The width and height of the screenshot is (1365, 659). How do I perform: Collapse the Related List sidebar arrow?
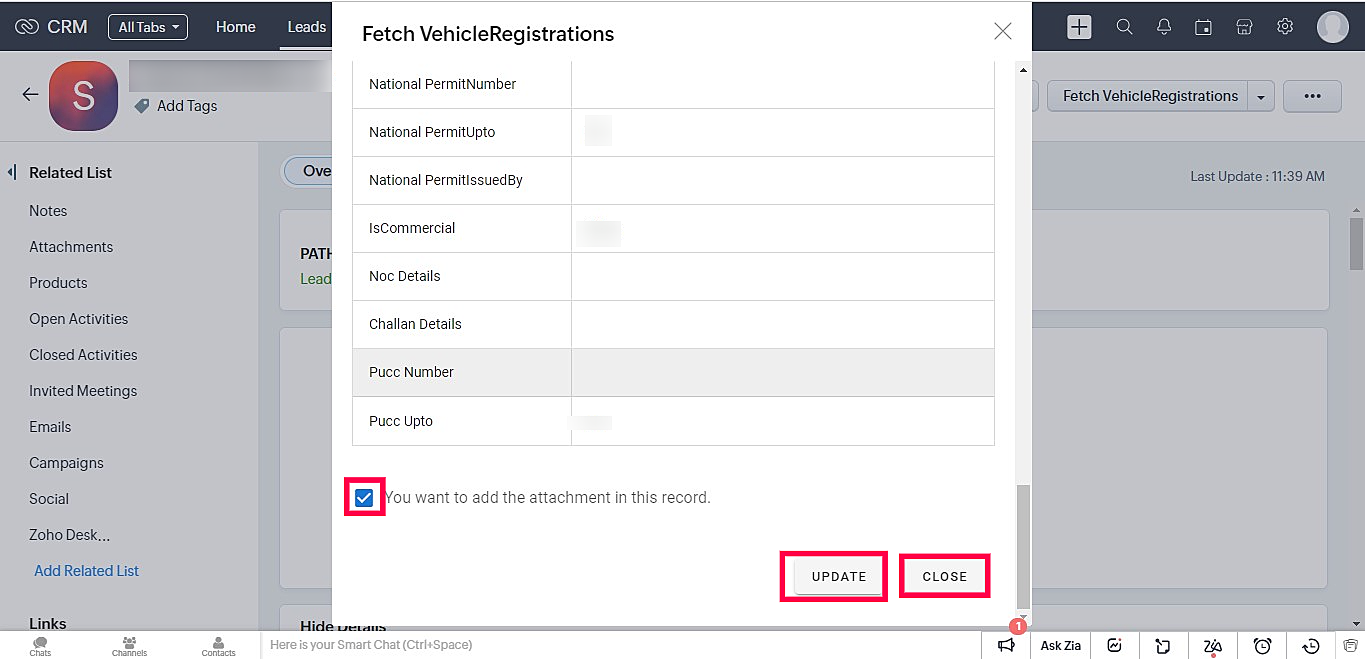point(11,172)
